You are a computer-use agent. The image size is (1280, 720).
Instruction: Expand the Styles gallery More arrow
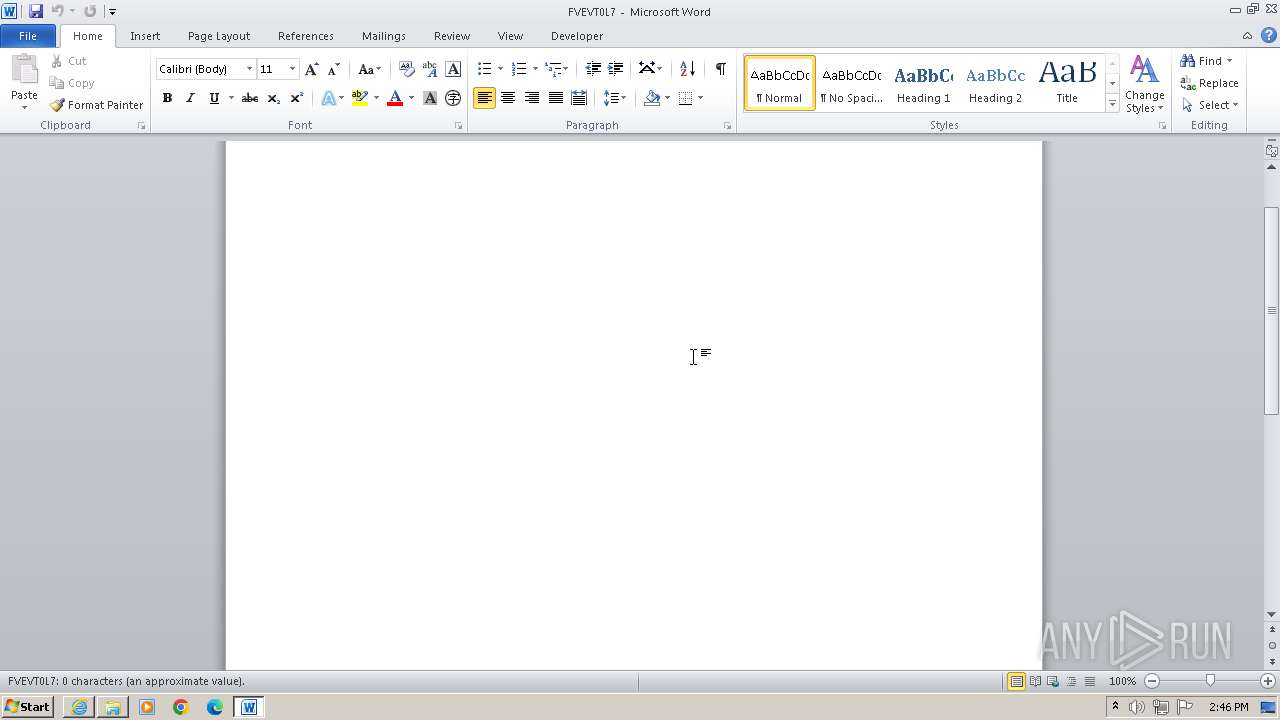[x=1112, y=104]
